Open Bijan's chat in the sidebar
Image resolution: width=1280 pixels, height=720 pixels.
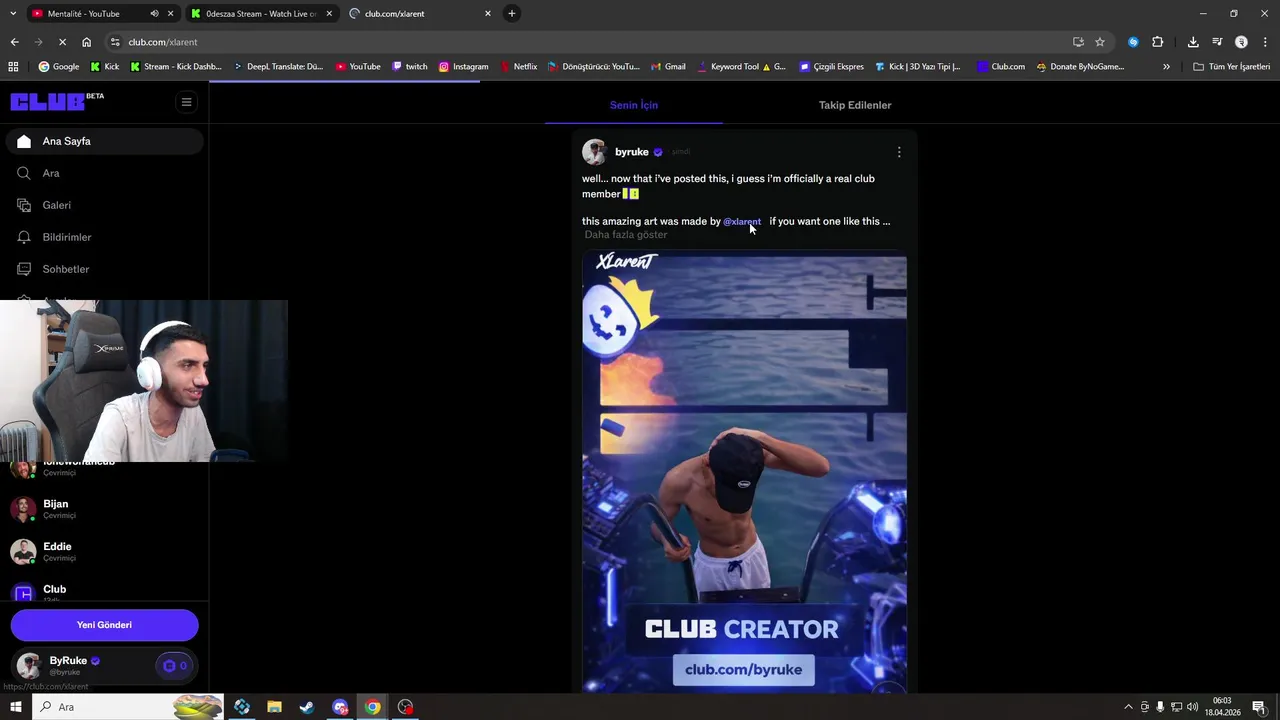104,509
